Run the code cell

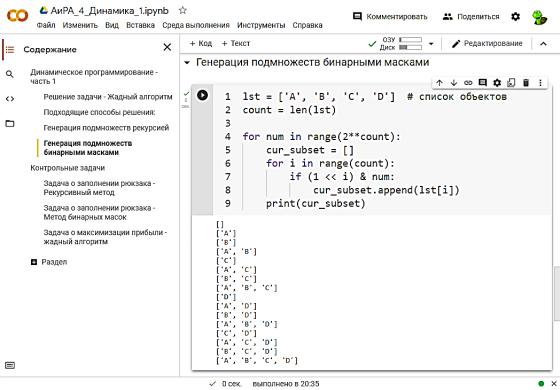[202, 95]
